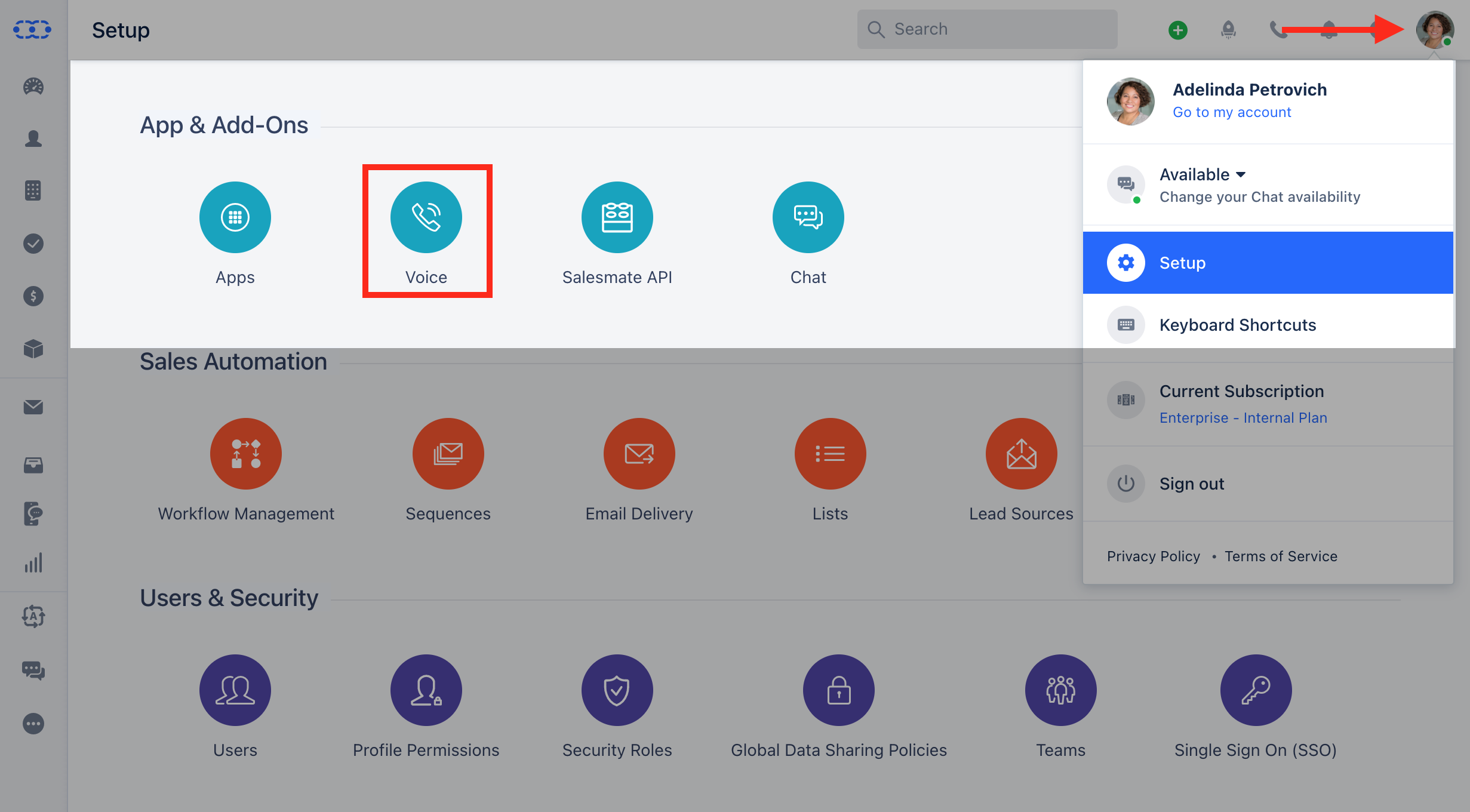
Task: Open the profile avatar menu
Action: click(1435, 29)
